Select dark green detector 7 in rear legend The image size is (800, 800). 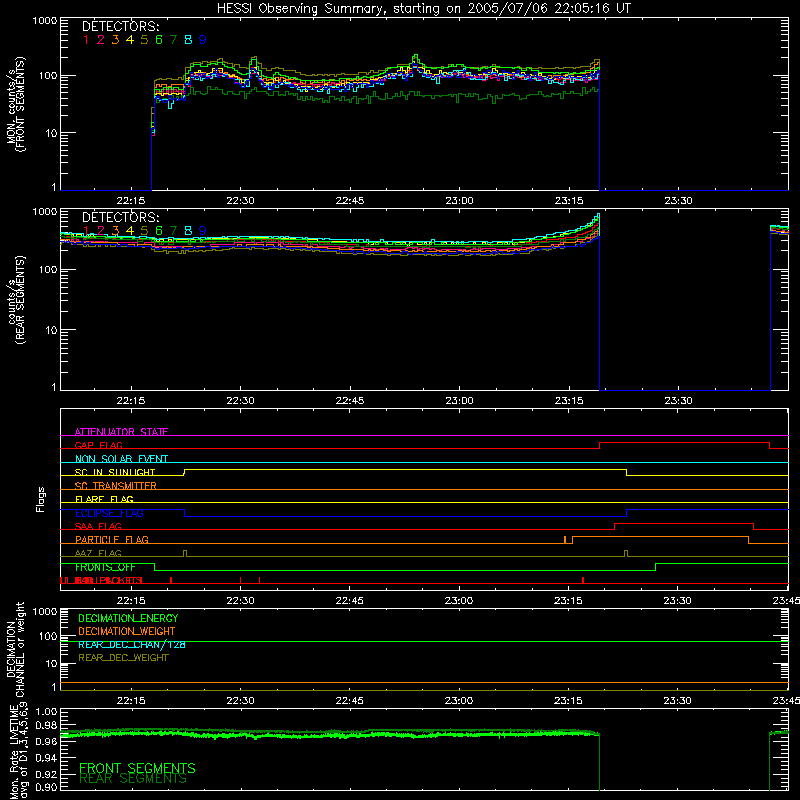[173, 231]
